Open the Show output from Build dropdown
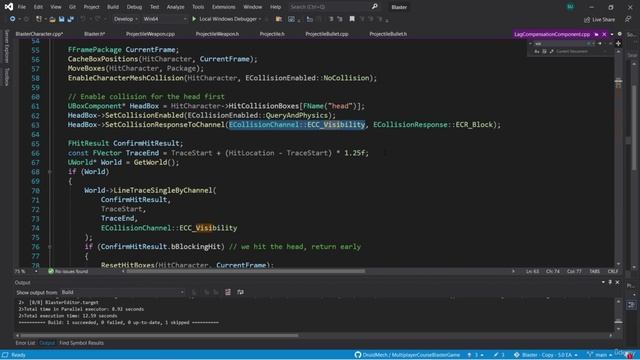Screen dimensions: 640x360 [122, 292]
